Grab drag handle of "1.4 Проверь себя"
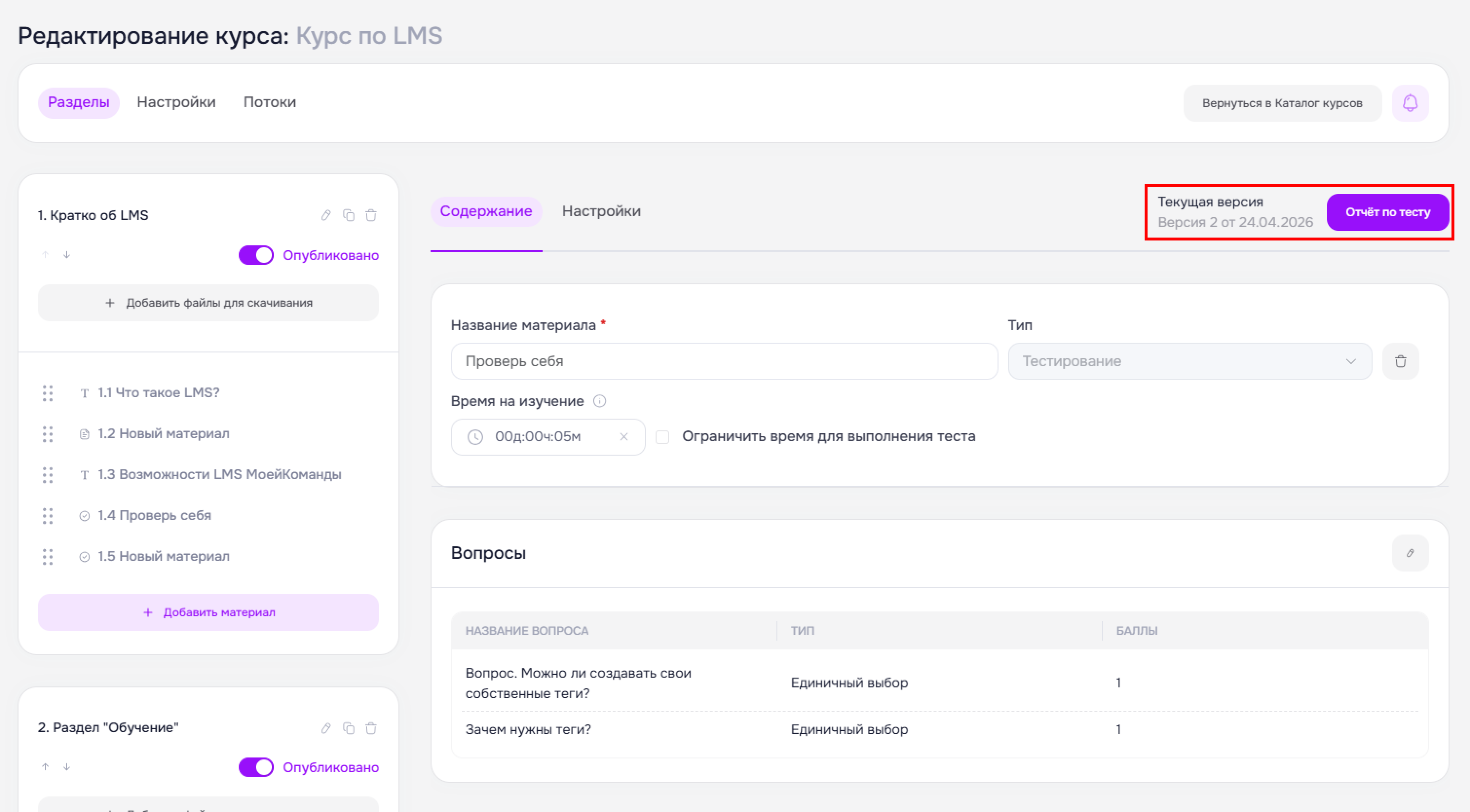The height and width of the screenshot is (812, 1470). pos(48,516)
